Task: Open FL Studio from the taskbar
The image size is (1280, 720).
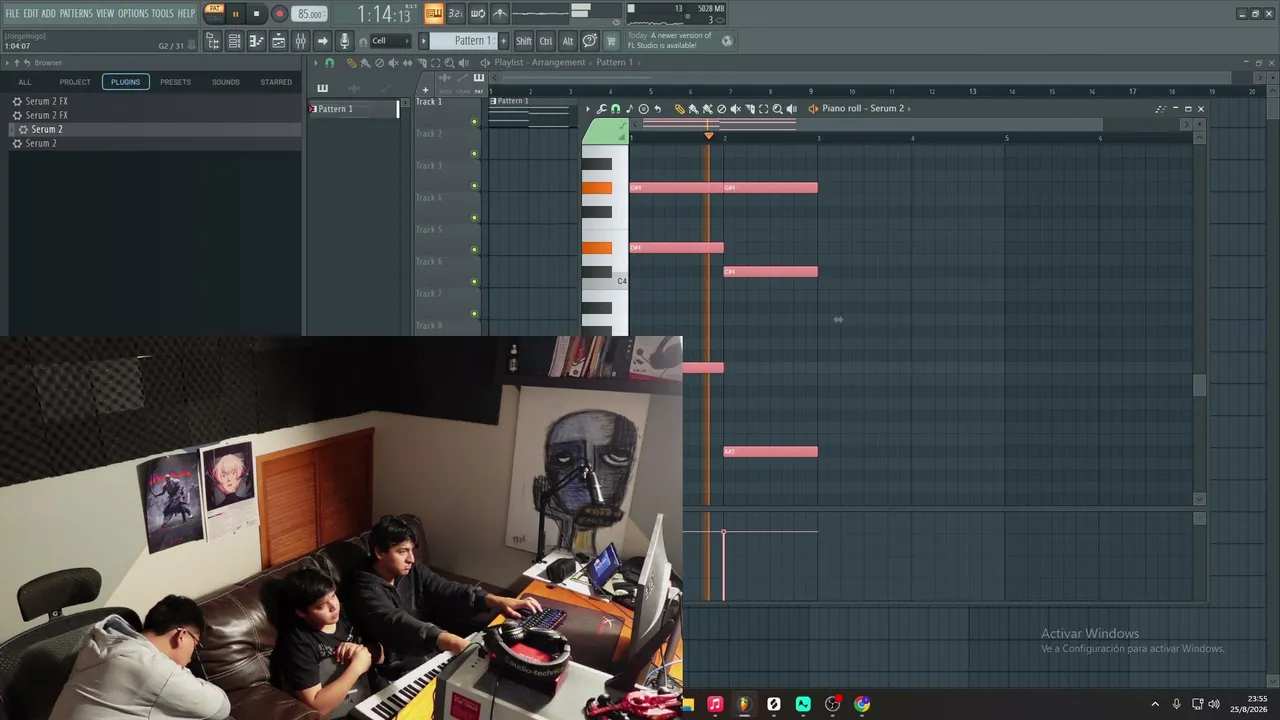Action: pyautogui.click(x=744, y=704)
